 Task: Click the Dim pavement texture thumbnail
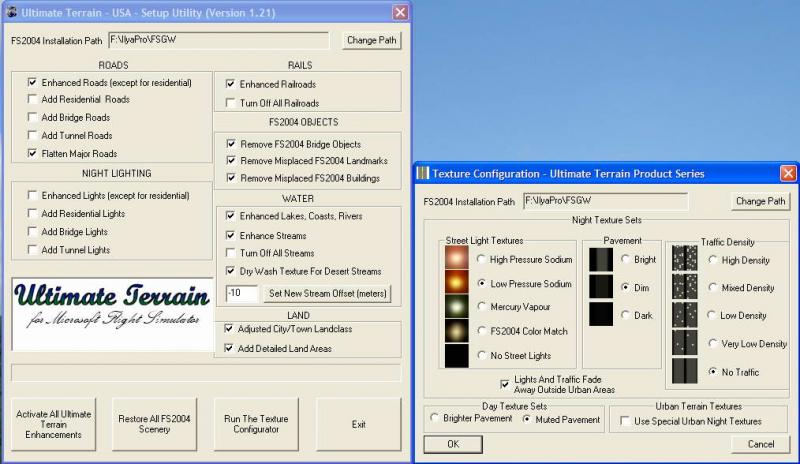point(601,286)
